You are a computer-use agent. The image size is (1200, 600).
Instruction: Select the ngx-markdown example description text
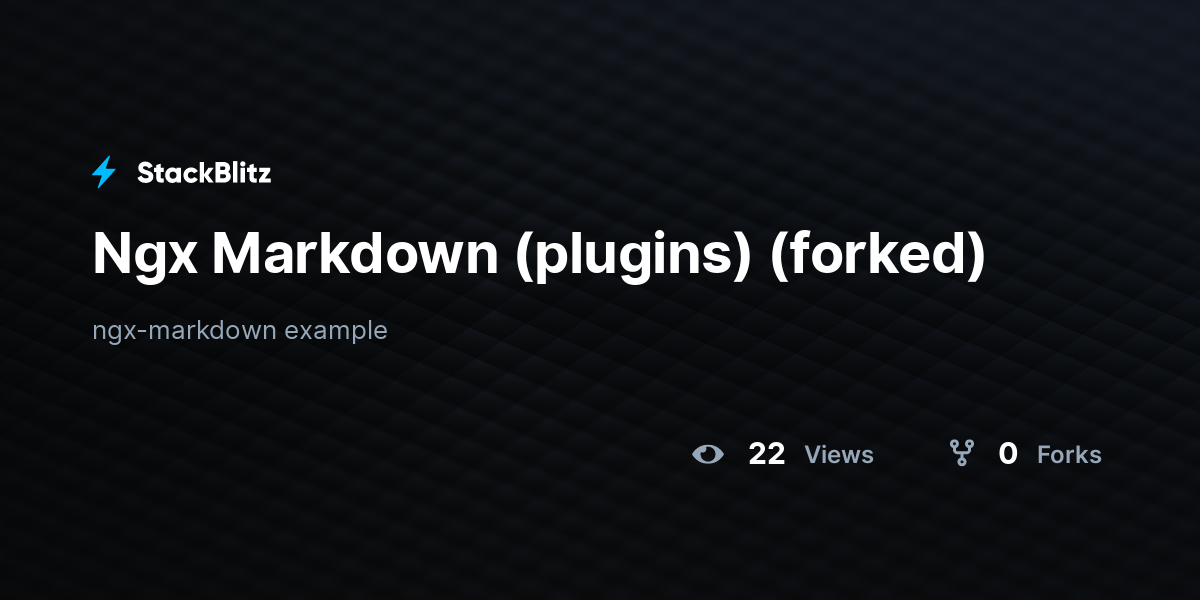pyautogui.click(x=240, y=330)
